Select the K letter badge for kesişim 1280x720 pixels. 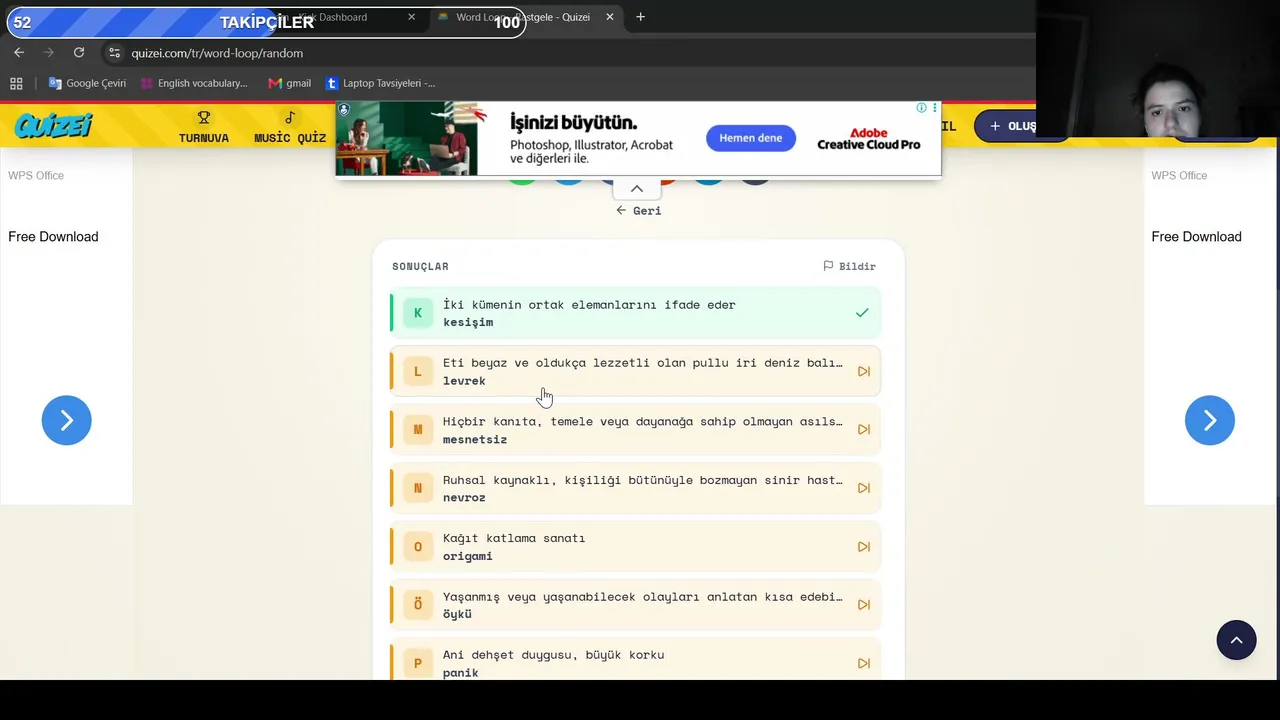pos(418,313)
